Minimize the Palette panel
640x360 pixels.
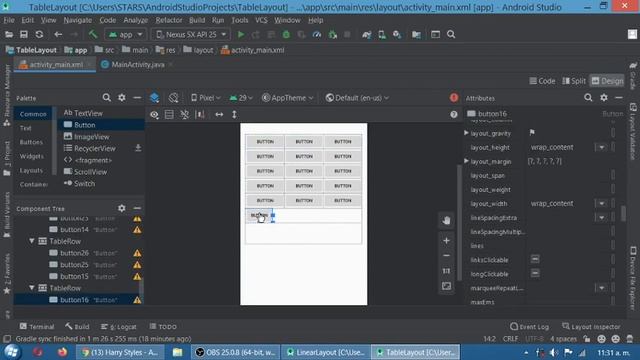click(137, 98)
